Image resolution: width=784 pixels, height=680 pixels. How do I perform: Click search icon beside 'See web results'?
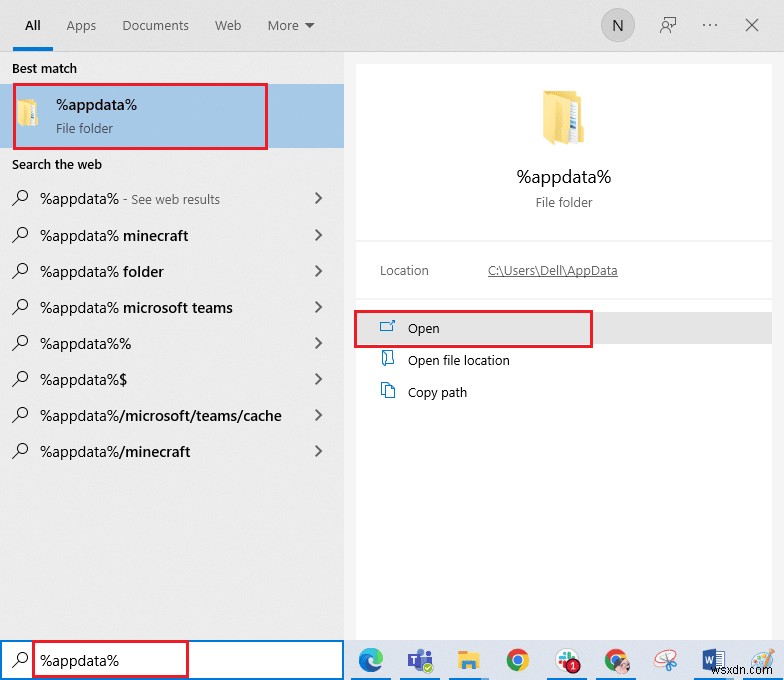[20, 198]
